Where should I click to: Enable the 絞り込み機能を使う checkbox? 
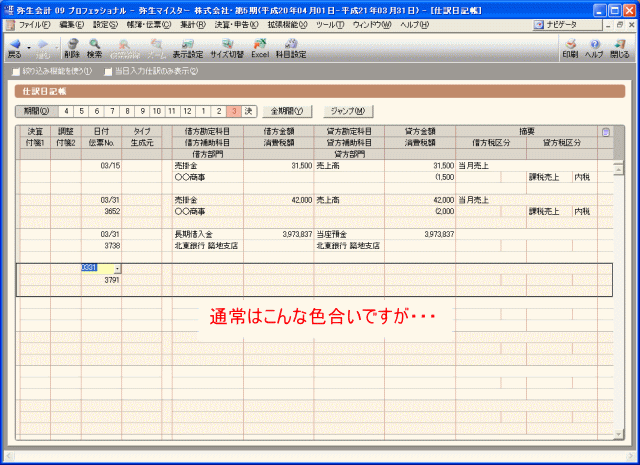click(13, 71)
